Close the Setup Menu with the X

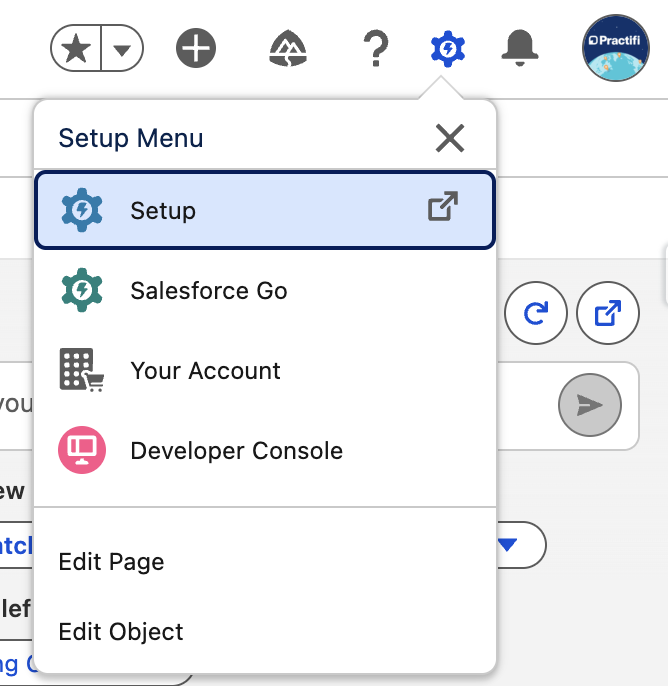point(450,138)
